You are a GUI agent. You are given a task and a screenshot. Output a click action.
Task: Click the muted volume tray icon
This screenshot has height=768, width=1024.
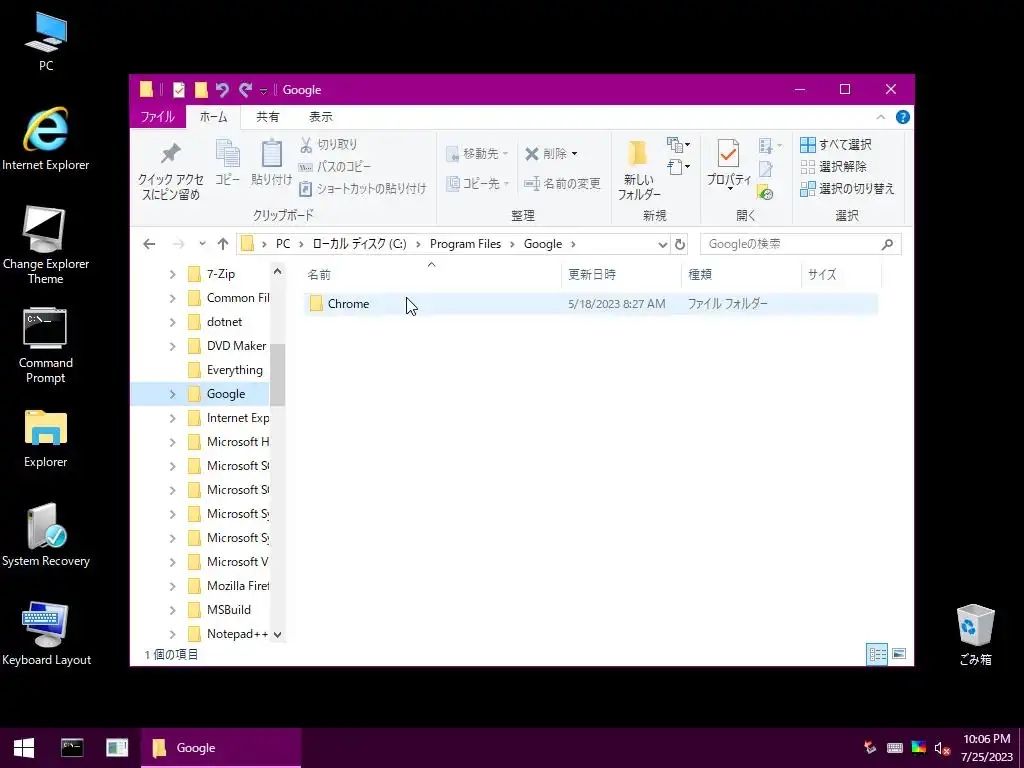[x=942, y=748]
